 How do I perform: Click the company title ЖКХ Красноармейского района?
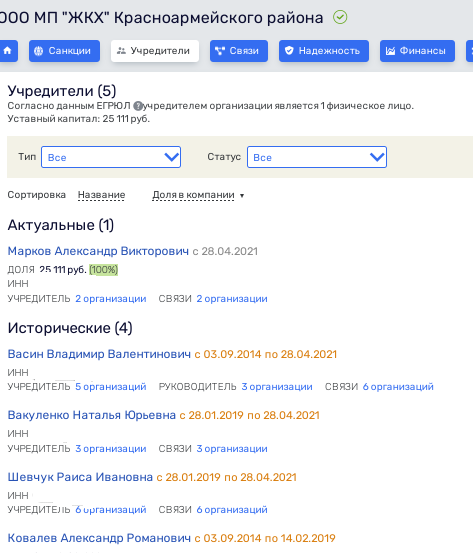click(x=162, y=18)
